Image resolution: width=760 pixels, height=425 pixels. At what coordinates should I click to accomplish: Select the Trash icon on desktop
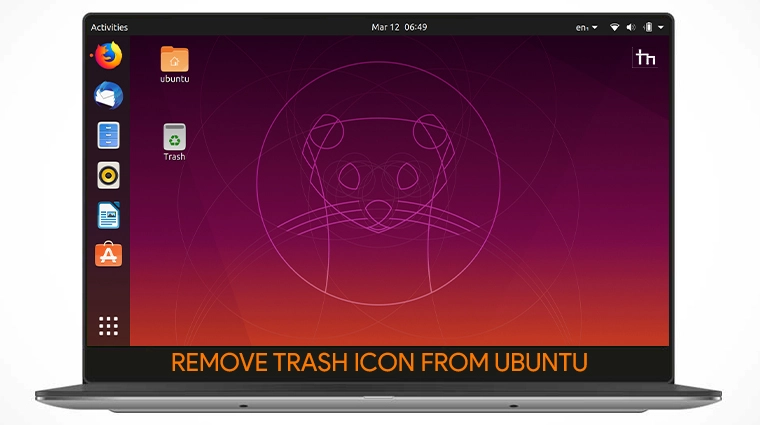[174, 137]
